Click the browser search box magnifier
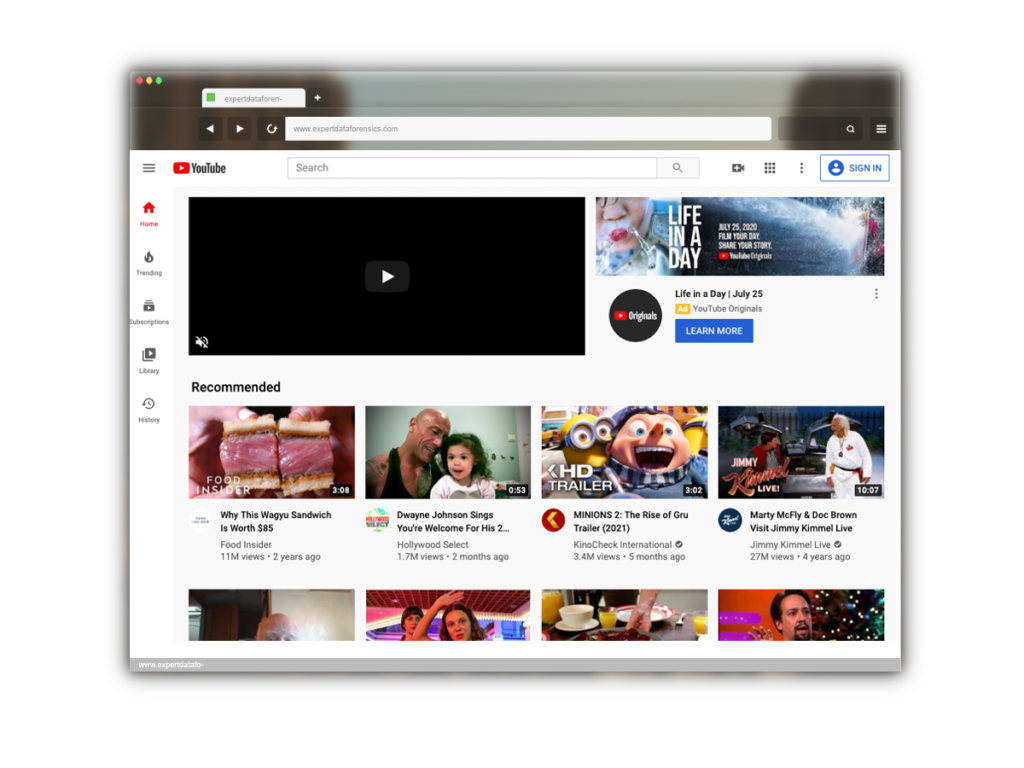 [x=850, y=129]
